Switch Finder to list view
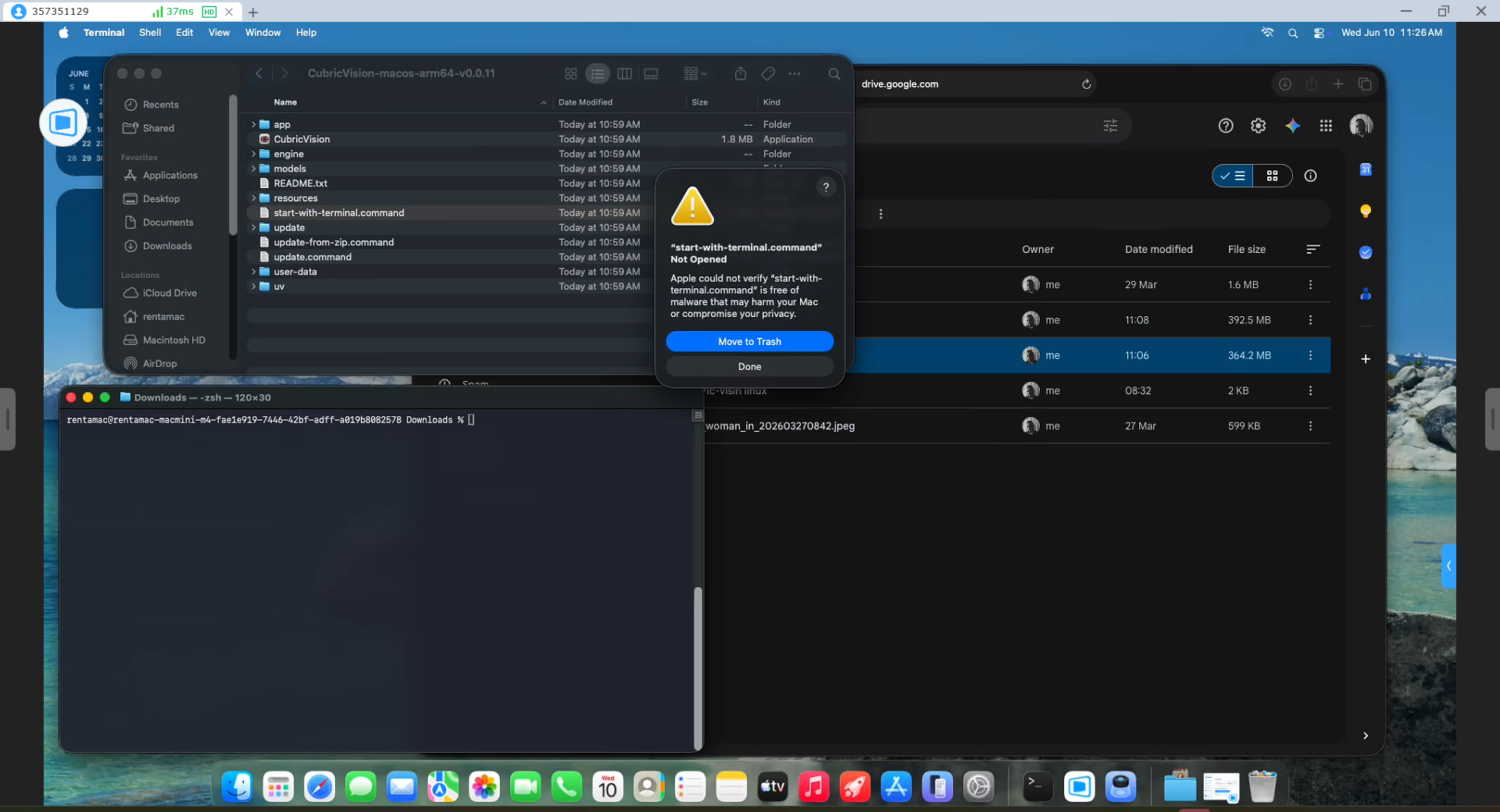 (598, 73)
